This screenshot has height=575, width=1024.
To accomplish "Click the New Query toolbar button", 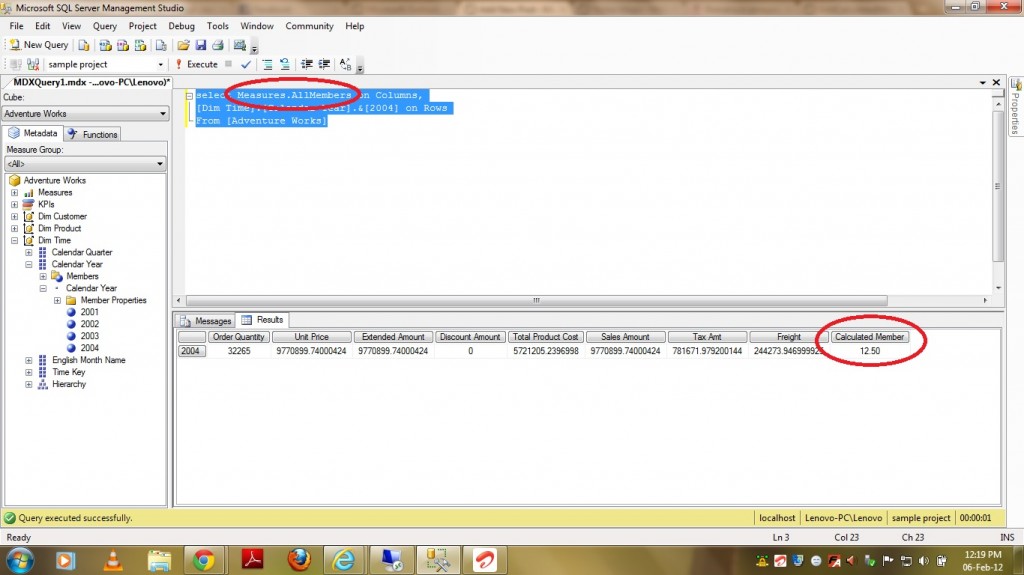I will click(x=39, y=45).
